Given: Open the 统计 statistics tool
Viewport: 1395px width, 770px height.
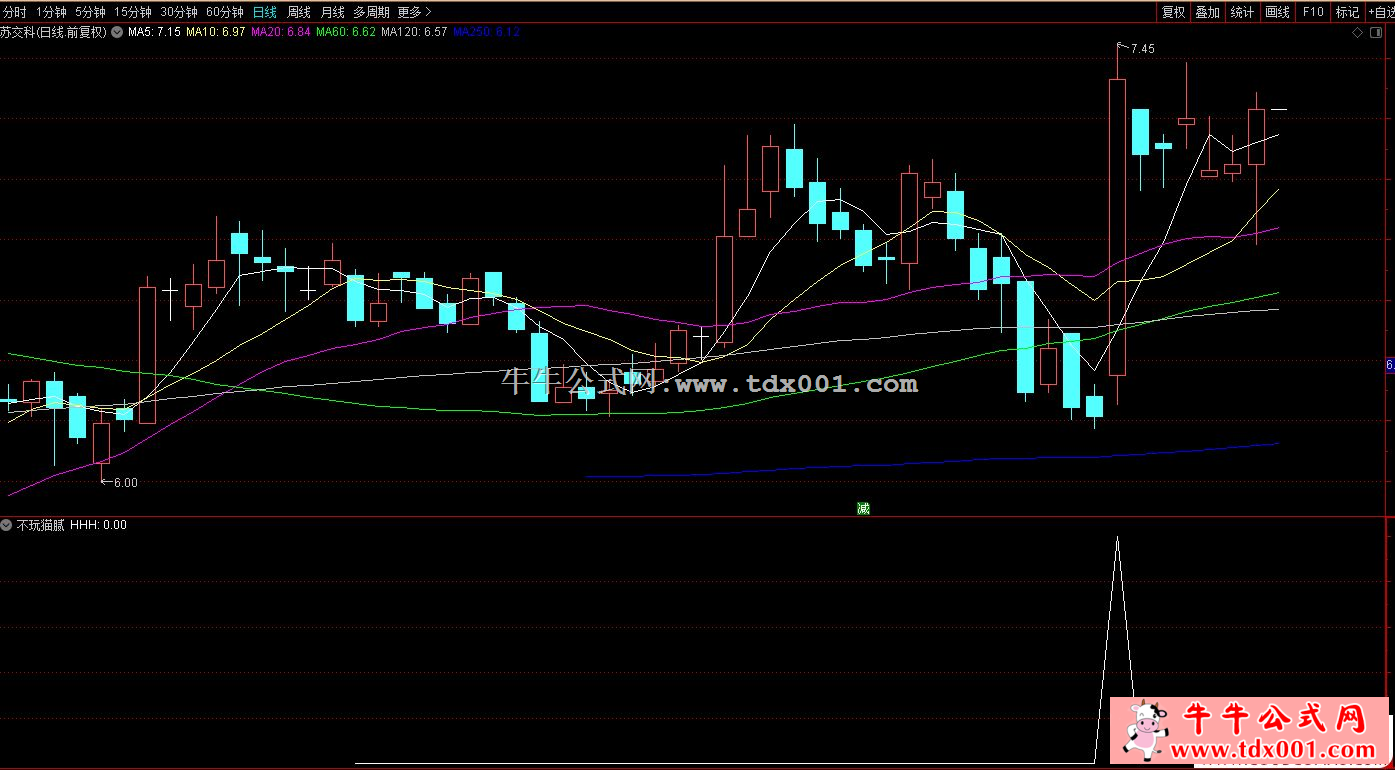Looking at the screenshot, I should coord(1242,12).
